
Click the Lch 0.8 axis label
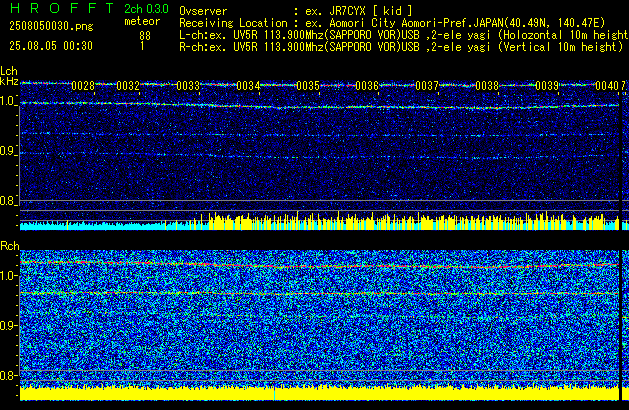[8, 201]
